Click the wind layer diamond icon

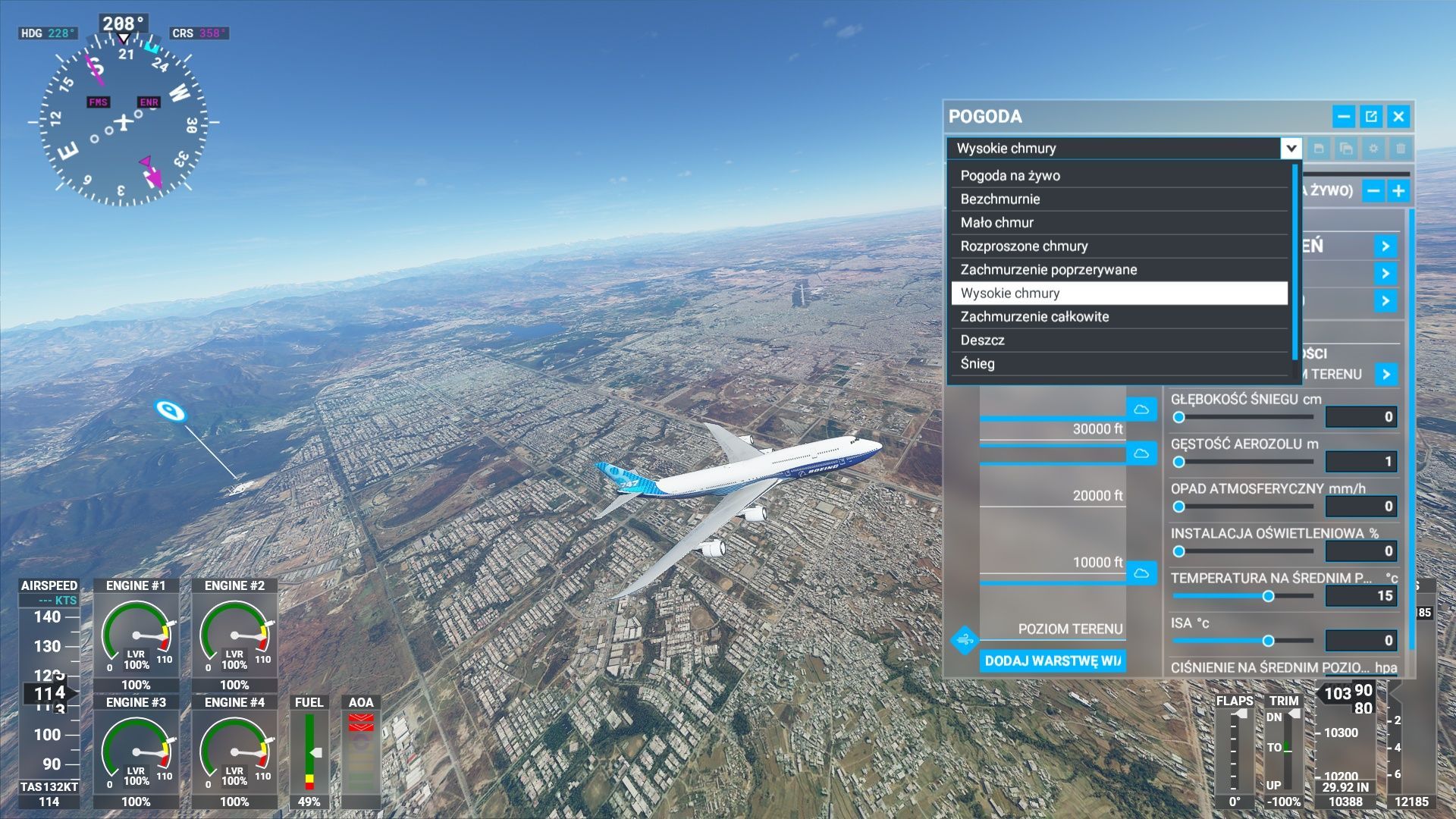pos(965,640)
